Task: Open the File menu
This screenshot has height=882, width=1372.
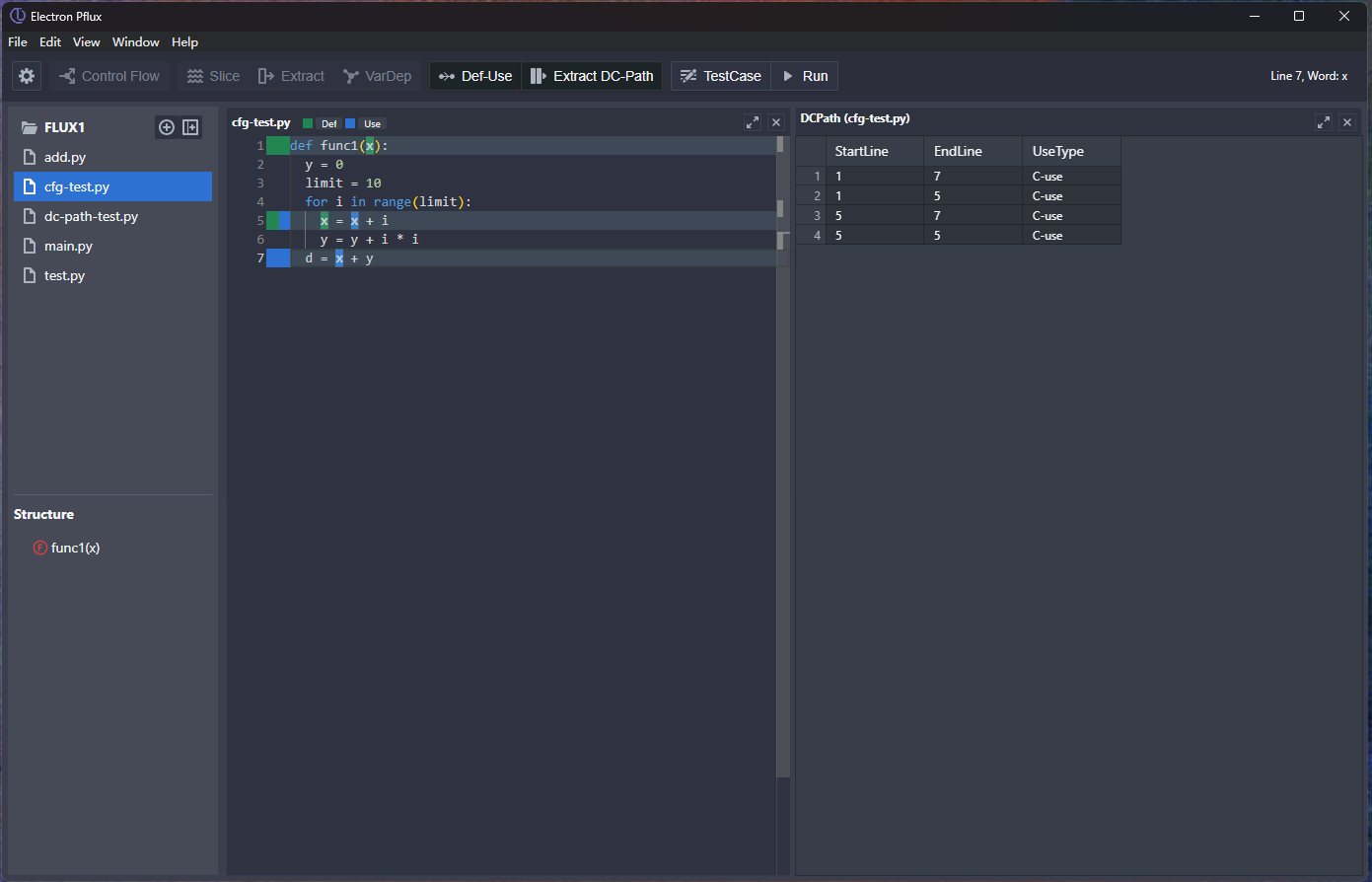Action: click(x=18, y=41)
